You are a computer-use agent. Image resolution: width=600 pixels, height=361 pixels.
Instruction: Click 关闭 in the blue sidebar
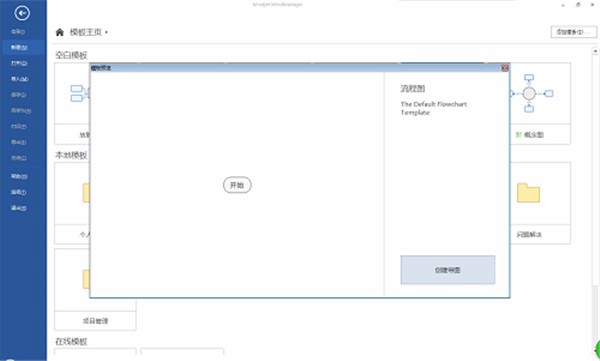tap(18, 158)
